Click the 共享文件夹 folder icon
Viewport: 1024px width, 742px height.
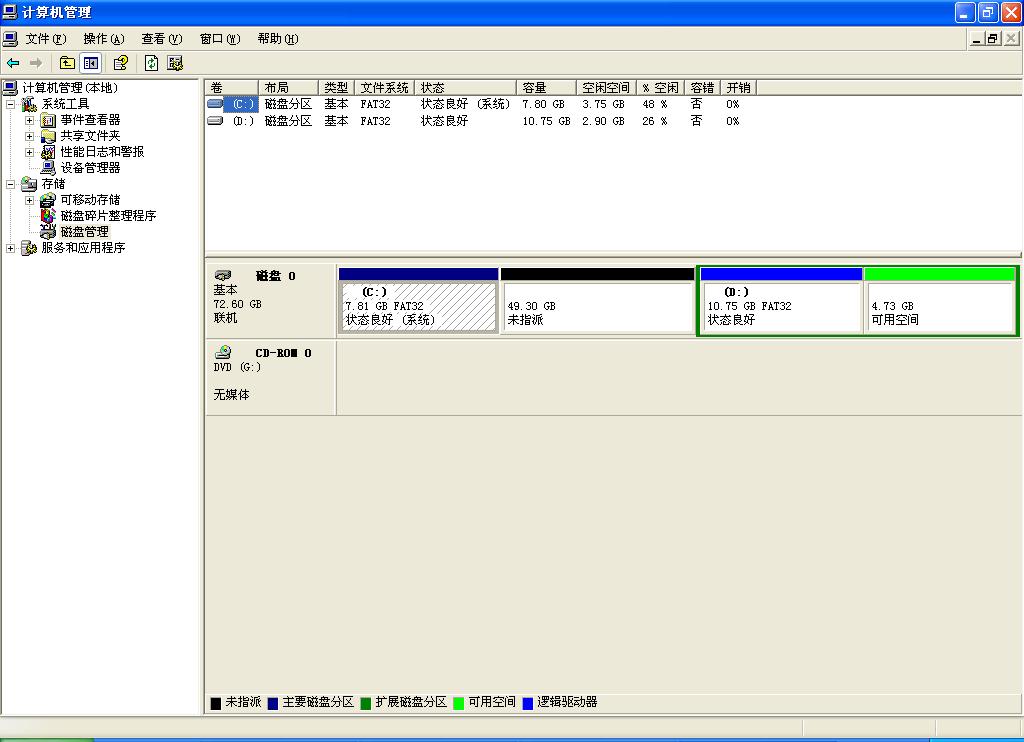click(48, 136)
